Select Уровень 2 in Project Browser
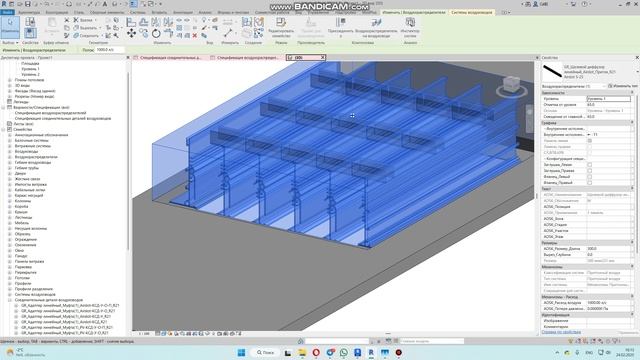Image resolution: width=640 pixels, height=360 pixels. (x=31, y=75)
